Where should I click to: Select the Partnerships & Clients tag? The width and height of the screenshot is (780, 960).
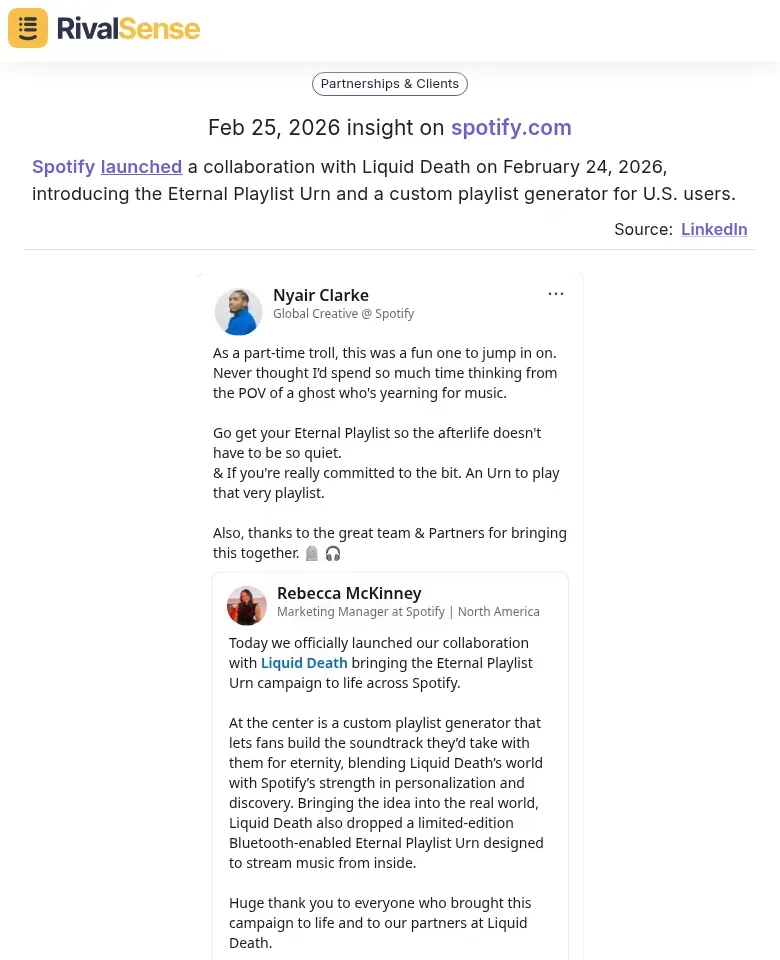(x=390, y=84)
